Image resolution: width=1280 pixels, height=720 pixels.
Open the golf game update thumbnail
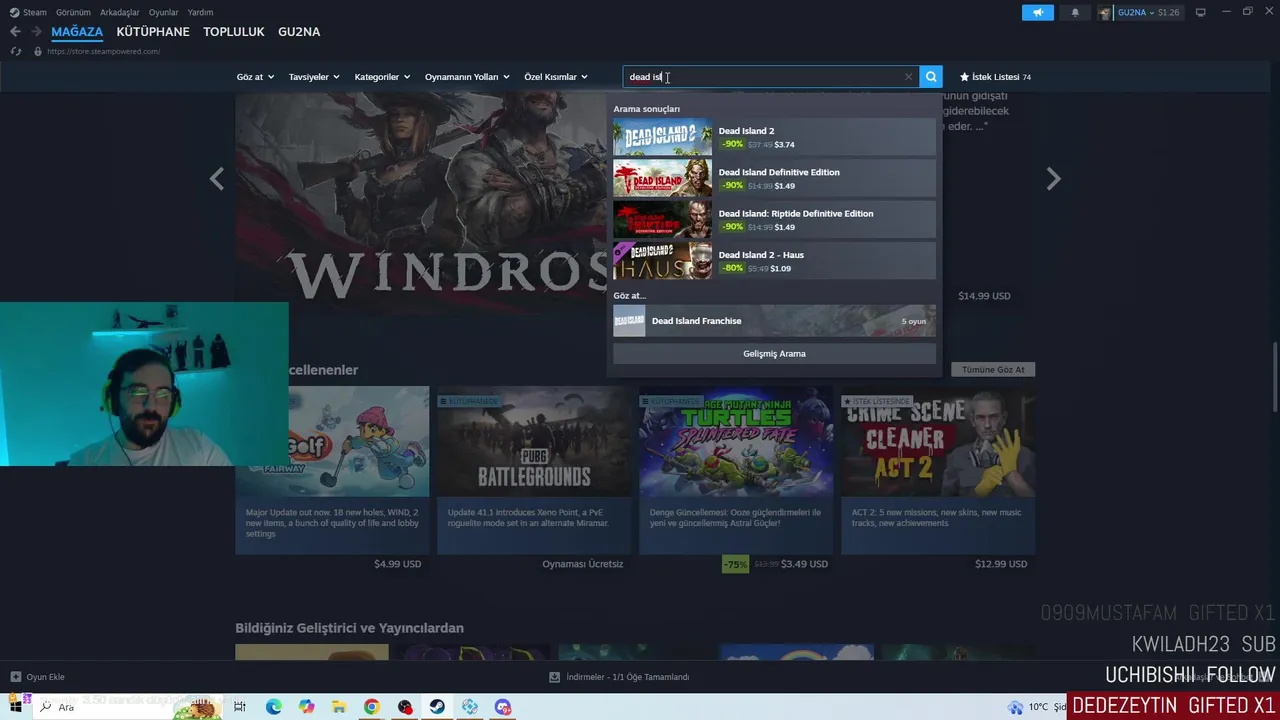332,441
